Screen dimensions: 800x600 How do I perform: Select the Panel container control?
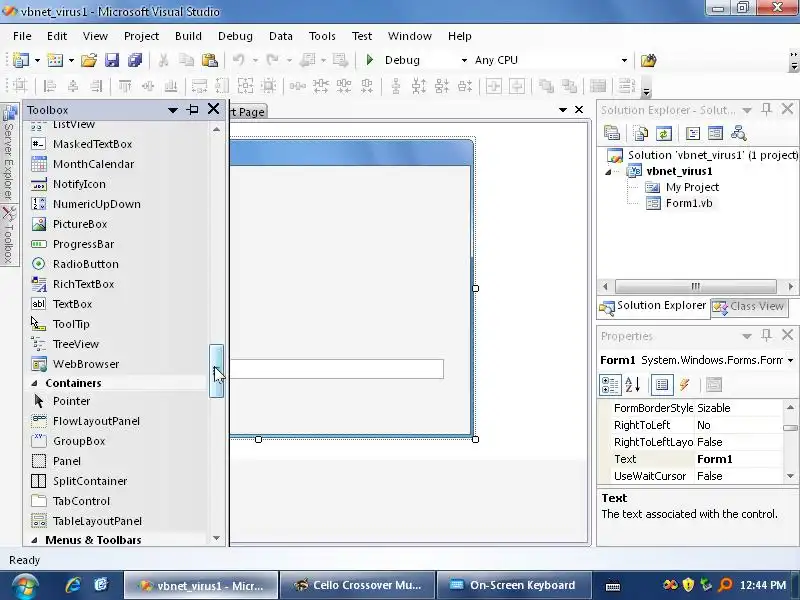[x=66, y=461]
